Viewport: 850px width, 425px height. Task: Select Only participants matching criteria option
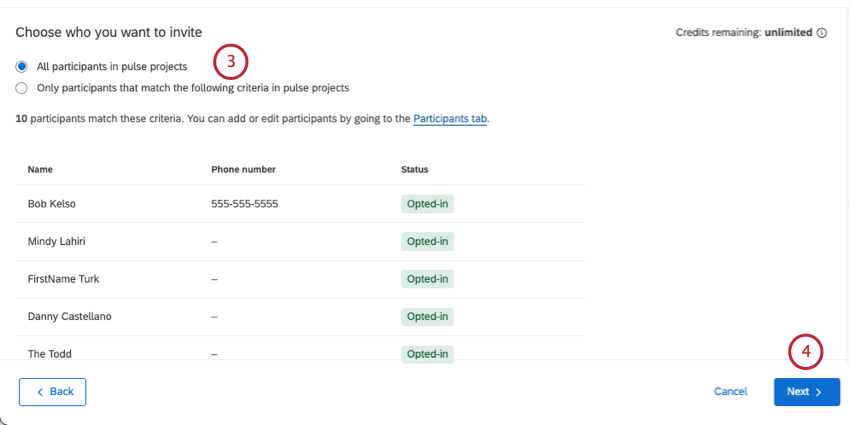click(22, 88)
